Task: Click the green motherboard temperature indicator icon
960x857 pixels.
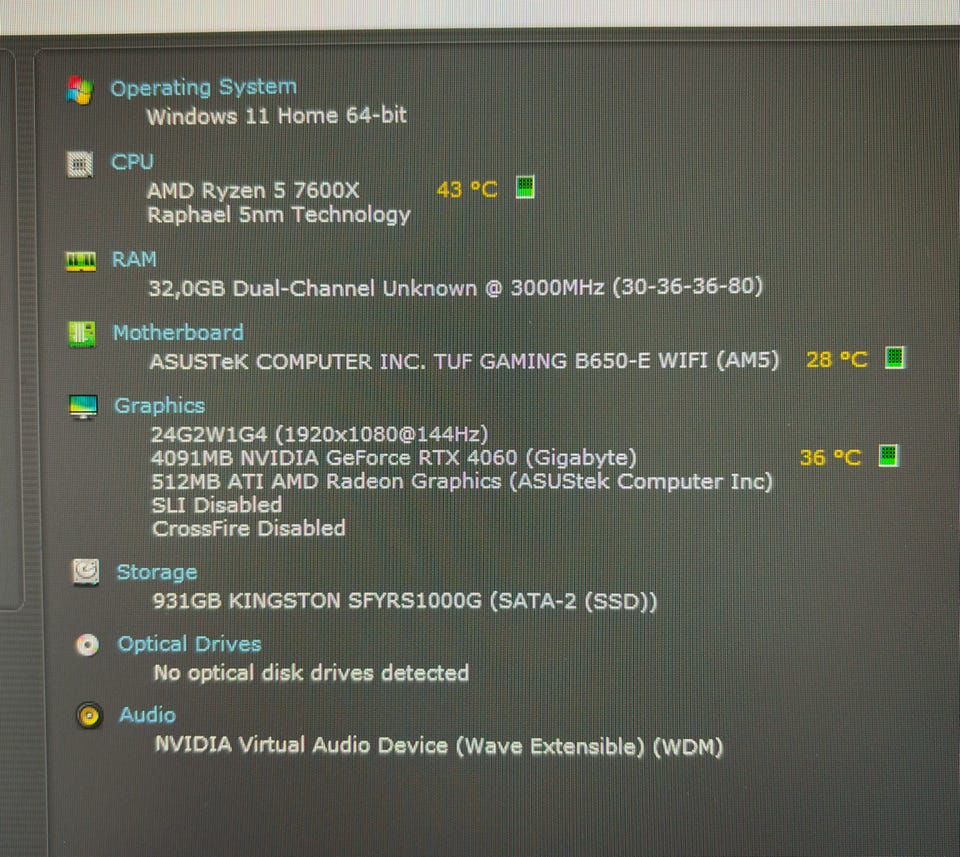Action: coord(894,357)
